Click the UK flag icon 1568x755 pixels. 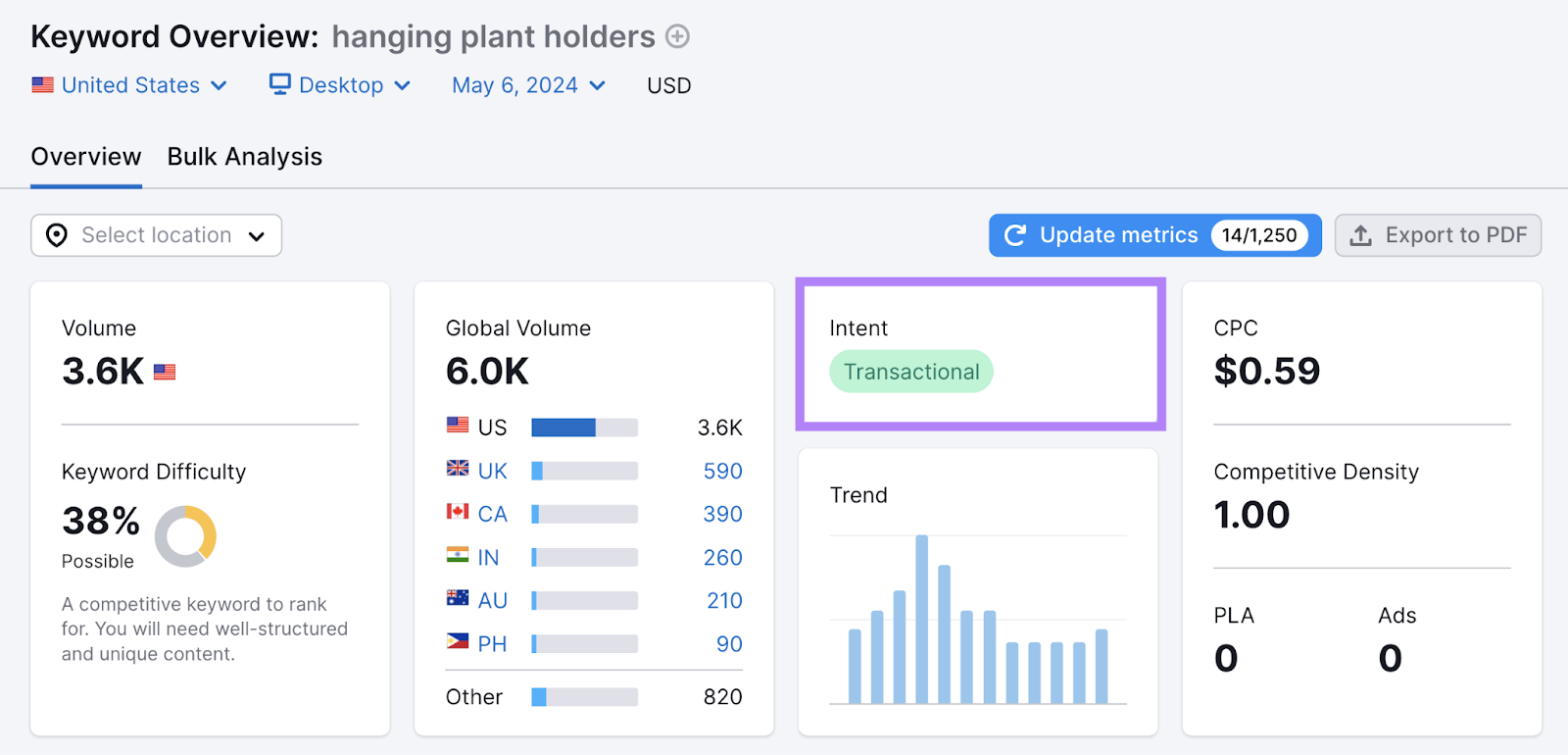tap(457, 471)
